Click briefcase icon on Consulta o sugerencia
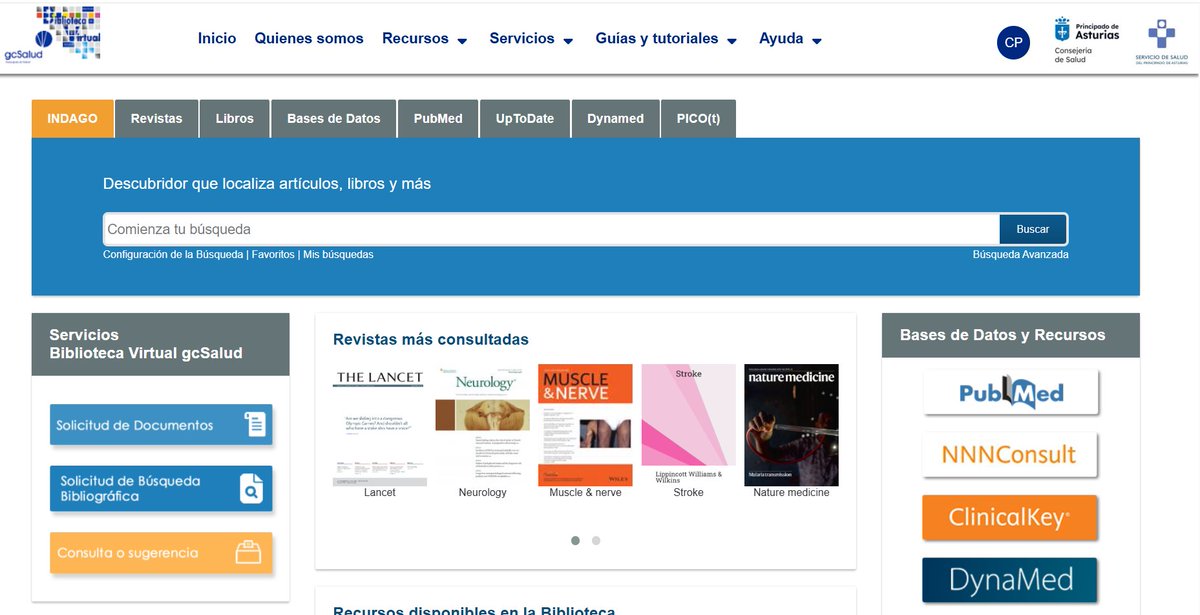1200x615 pixels. click(246, 553)
